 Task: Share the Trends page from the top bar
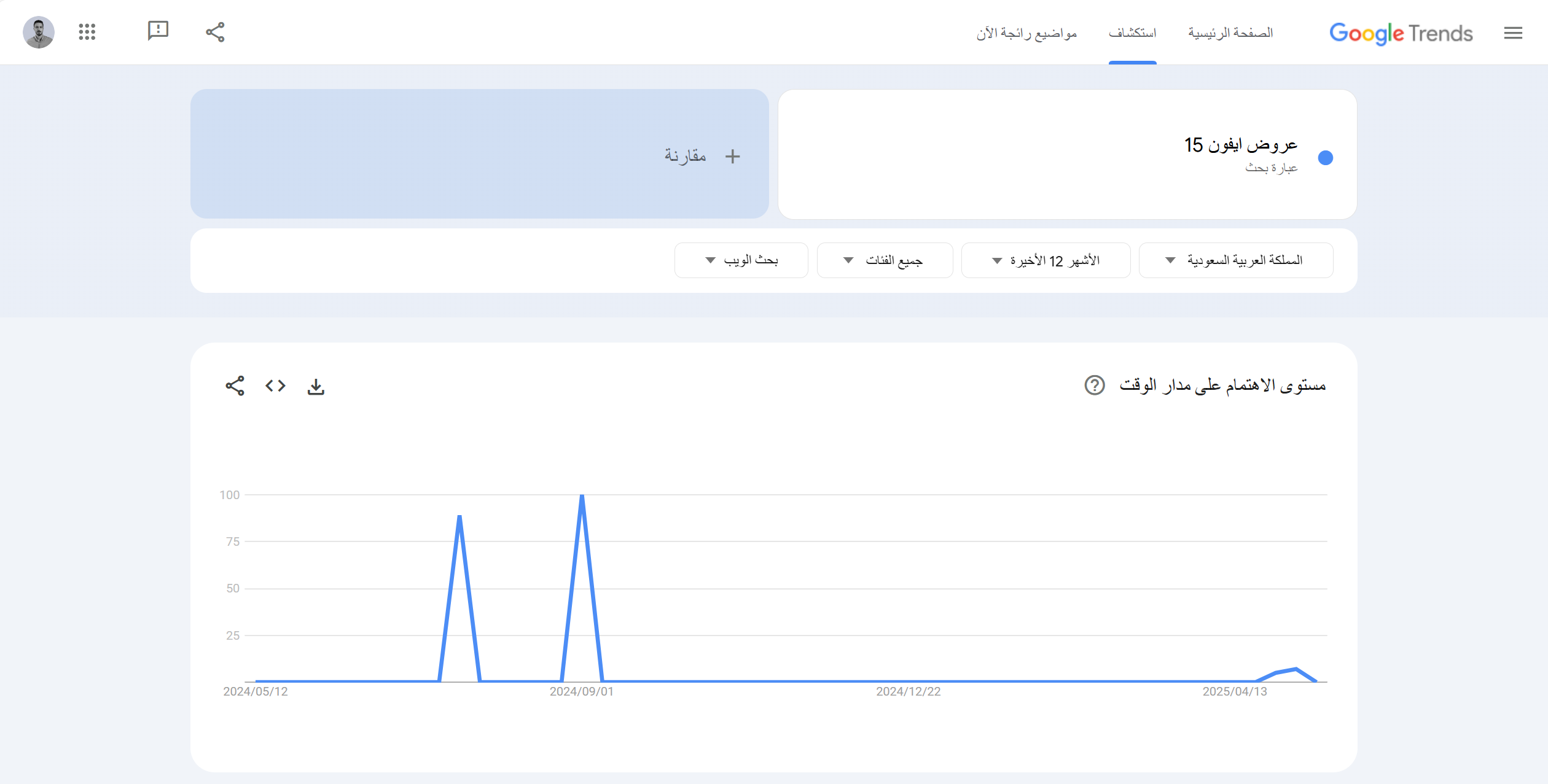pos(215,32)
